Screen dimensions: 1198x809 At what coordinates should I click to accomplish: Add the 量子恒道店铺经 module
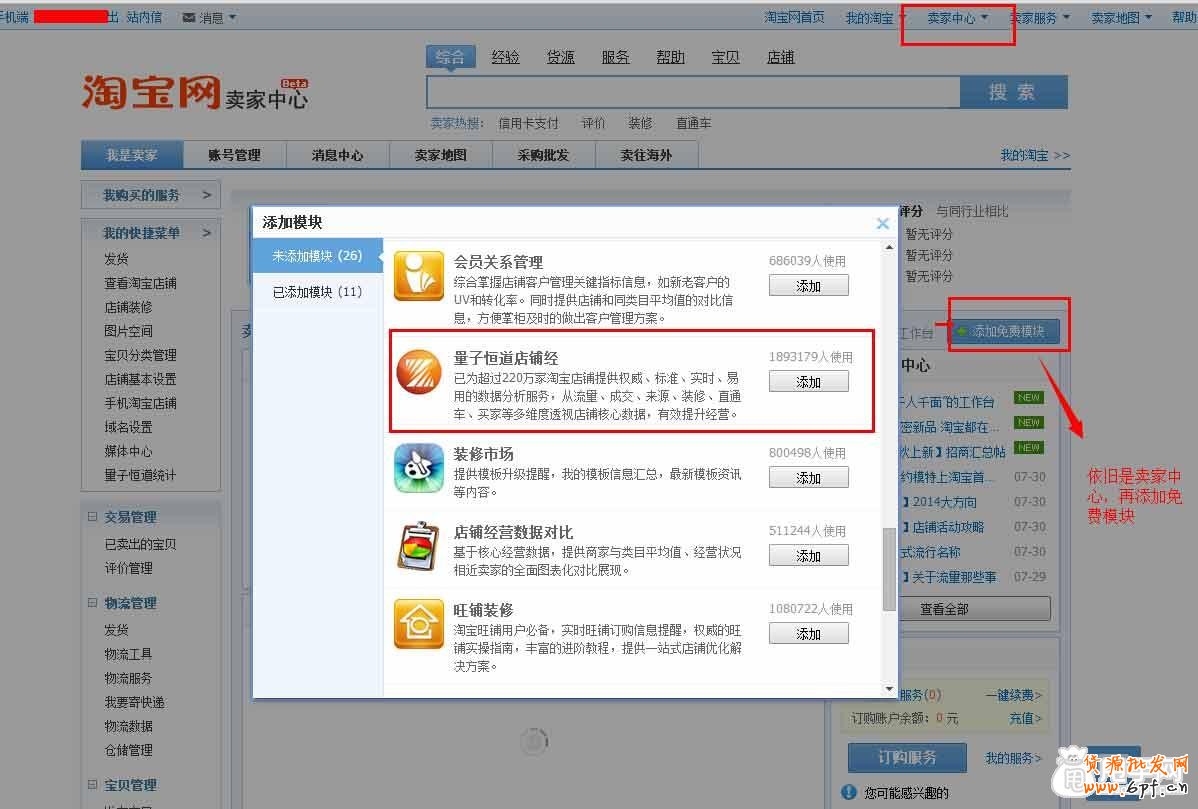(x=808, y=382)
